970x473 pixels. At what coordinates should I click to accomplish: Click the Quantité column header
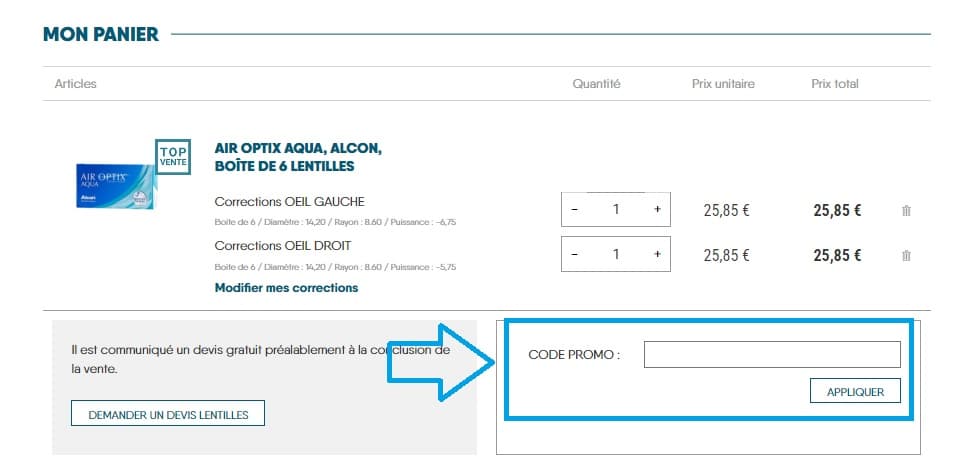[596, 84]
